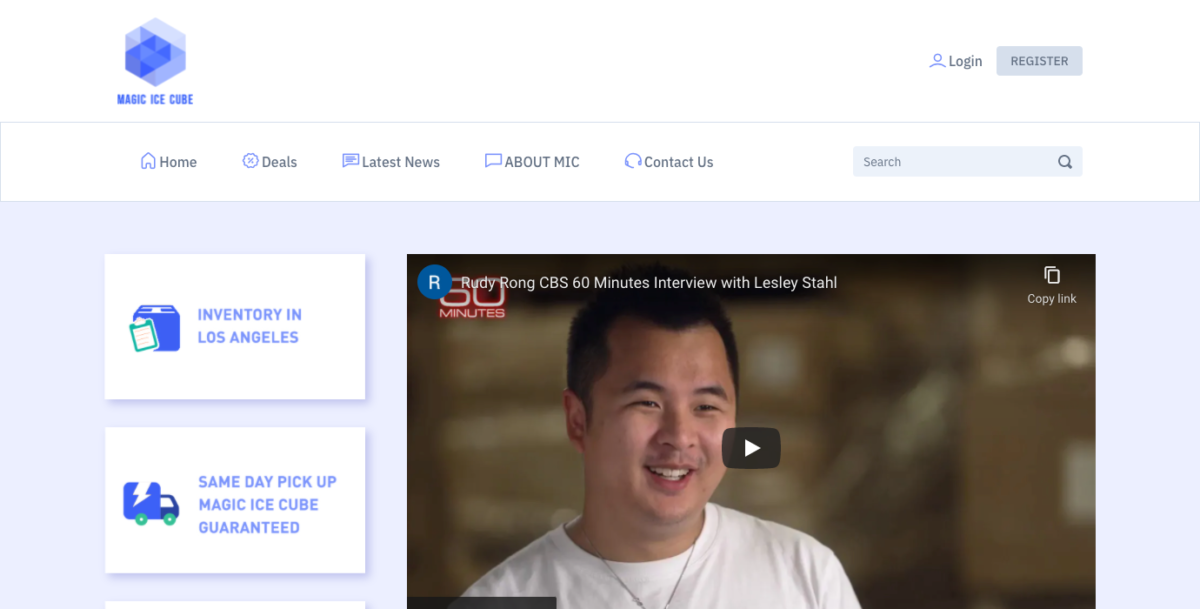Image resolution: width=1200 pixels, height=609 pixels.
Task: Click the Home house icon
Action: point(148,161)
